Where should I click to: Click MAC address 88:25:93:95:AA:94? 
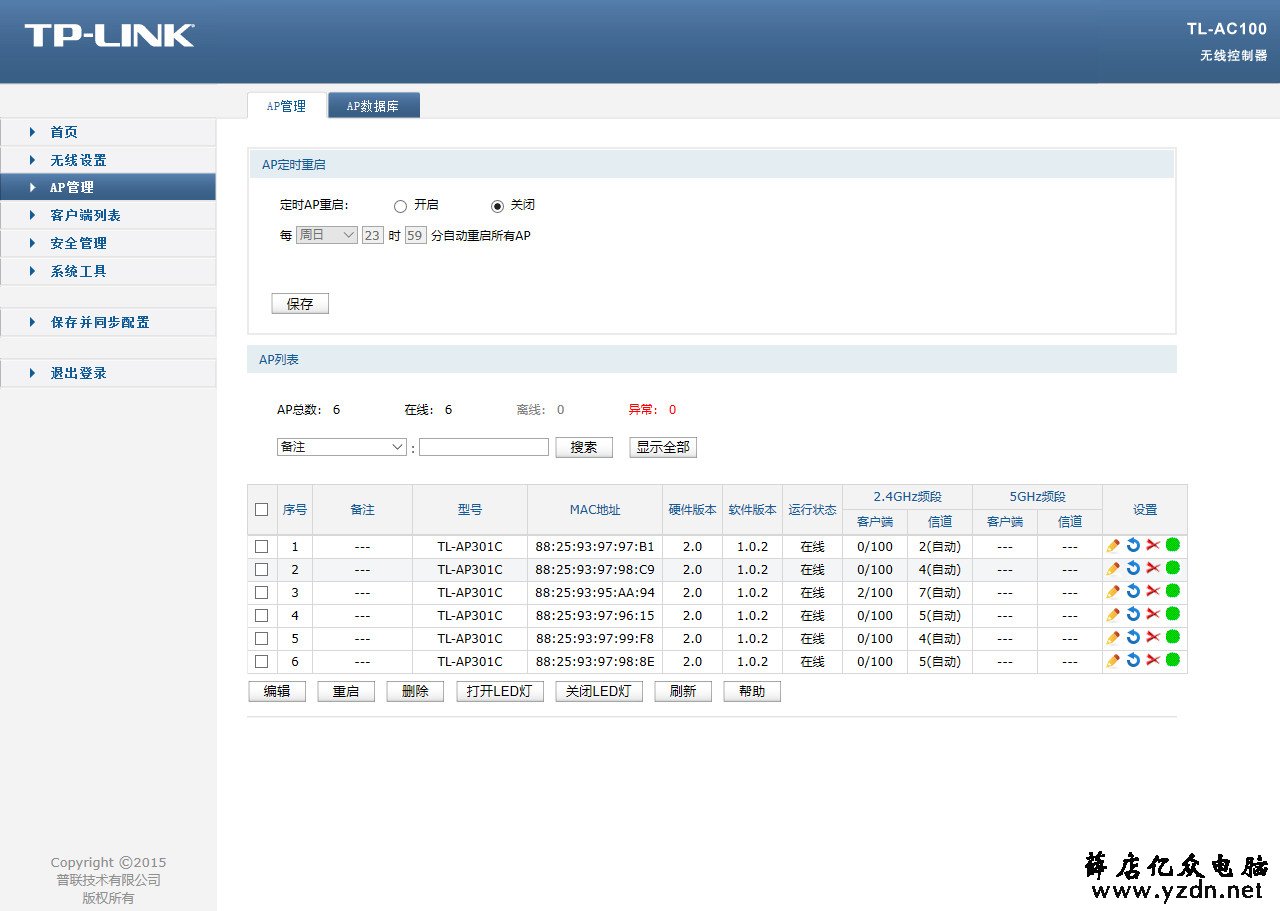click(595, 593)
